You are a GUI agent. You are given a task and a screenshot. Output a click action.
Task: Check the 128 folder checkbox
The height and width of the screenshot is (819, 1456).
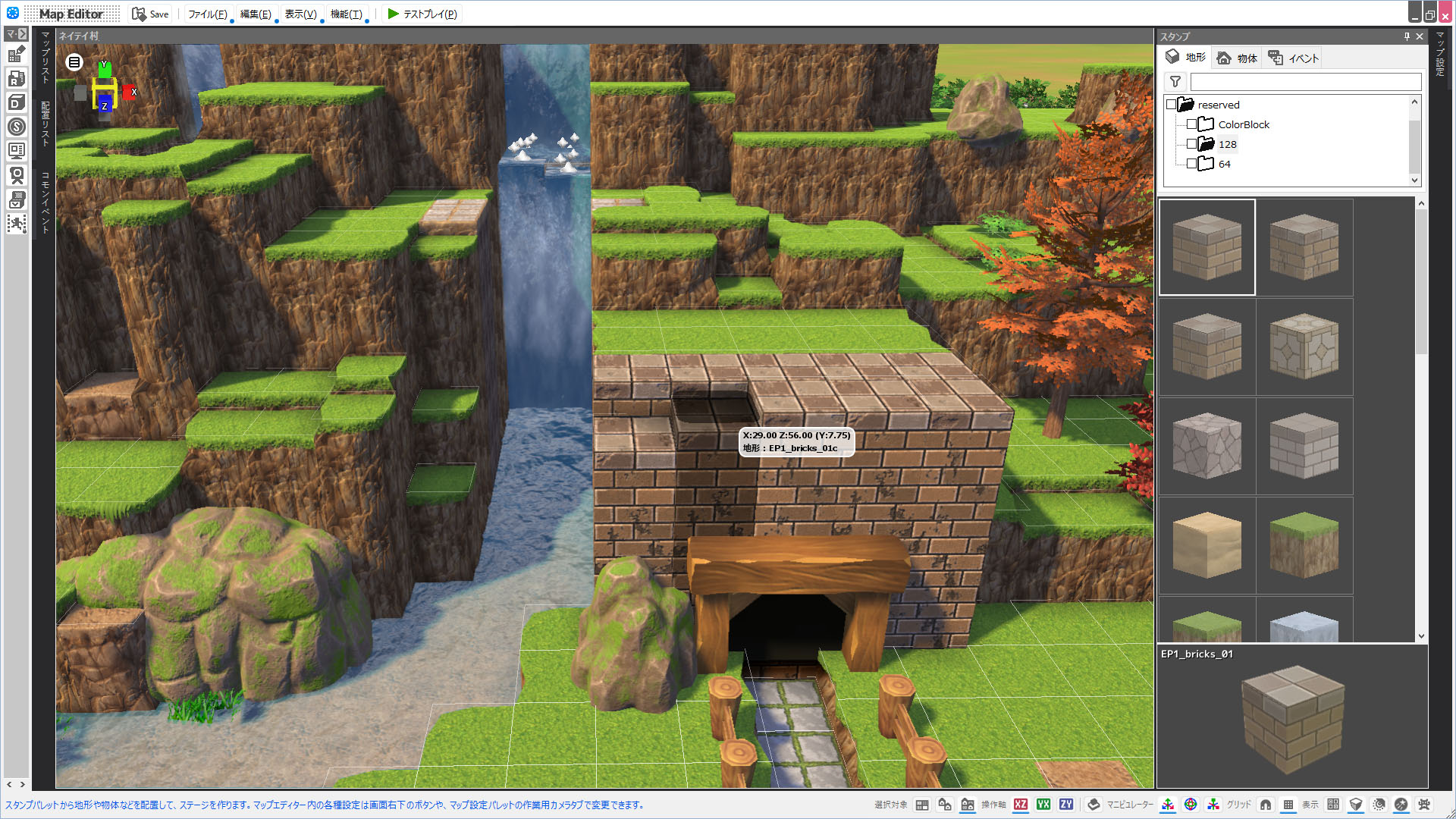tap(1191, 144)
